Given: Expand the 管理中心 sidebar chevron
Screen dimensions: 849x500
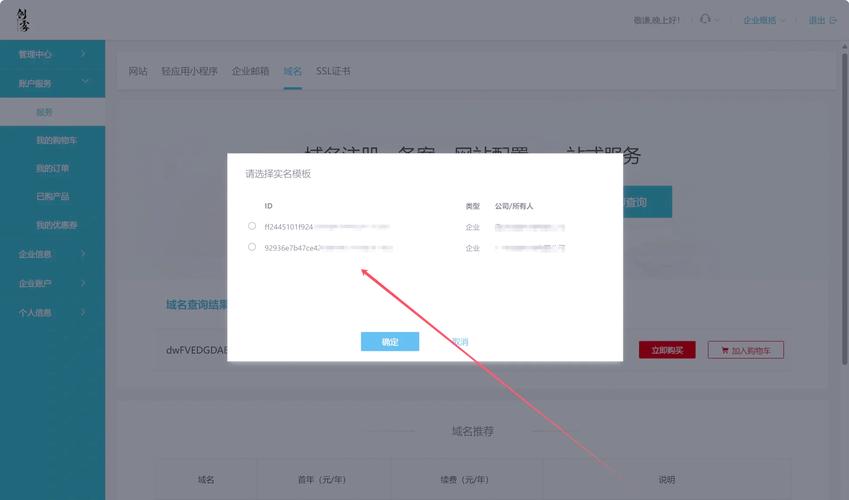Looking at the screenshot, I should (83, 54).
